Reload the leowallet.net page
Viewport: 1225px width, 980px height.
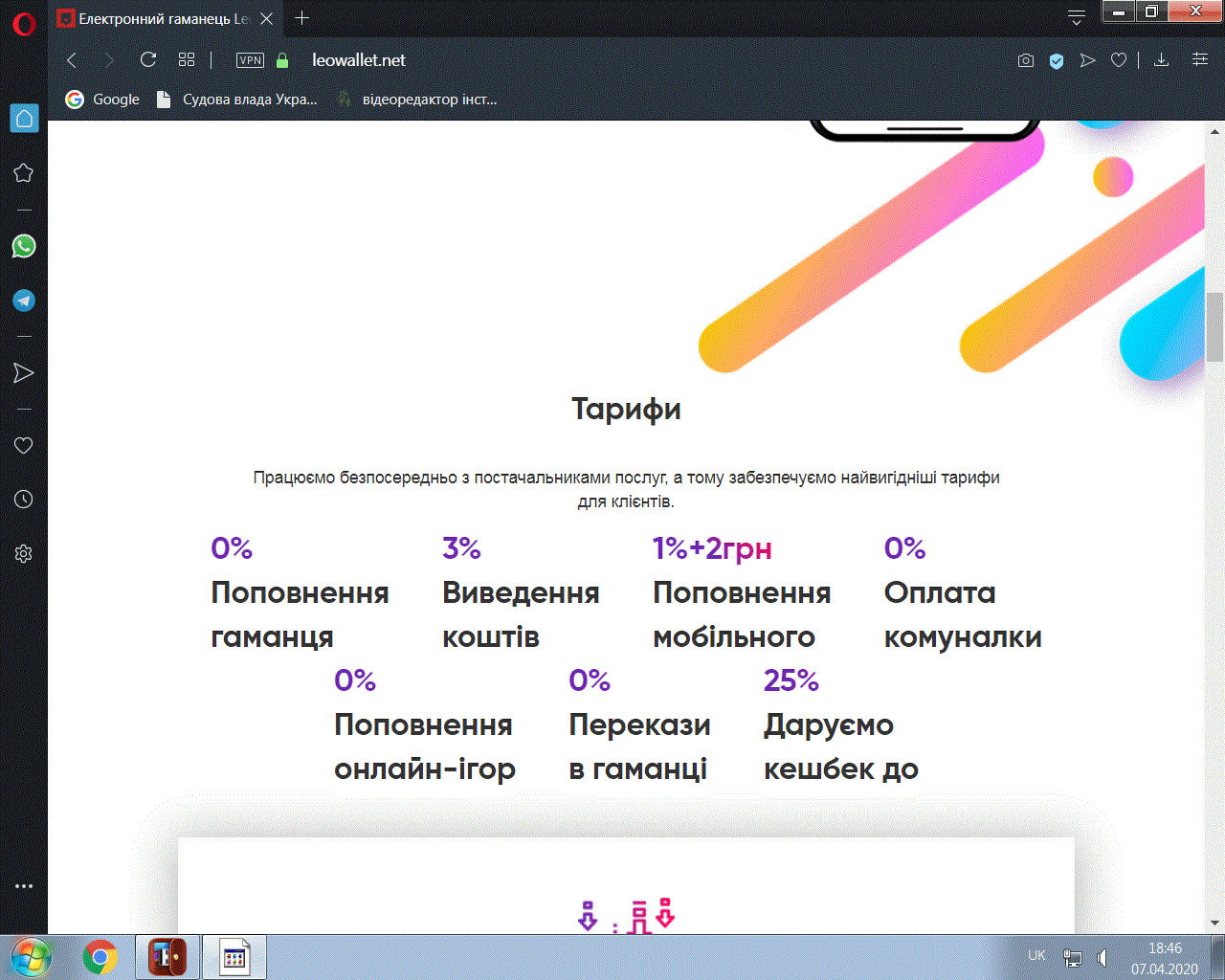[x=146, y=59]
